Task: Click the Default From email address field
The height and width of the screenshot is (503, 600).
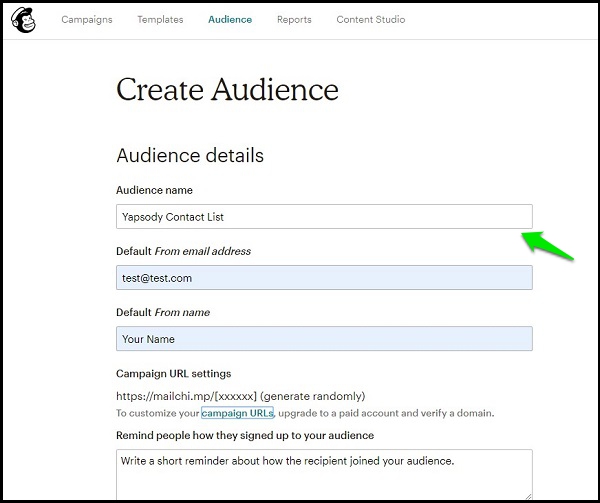Action: 324,277
